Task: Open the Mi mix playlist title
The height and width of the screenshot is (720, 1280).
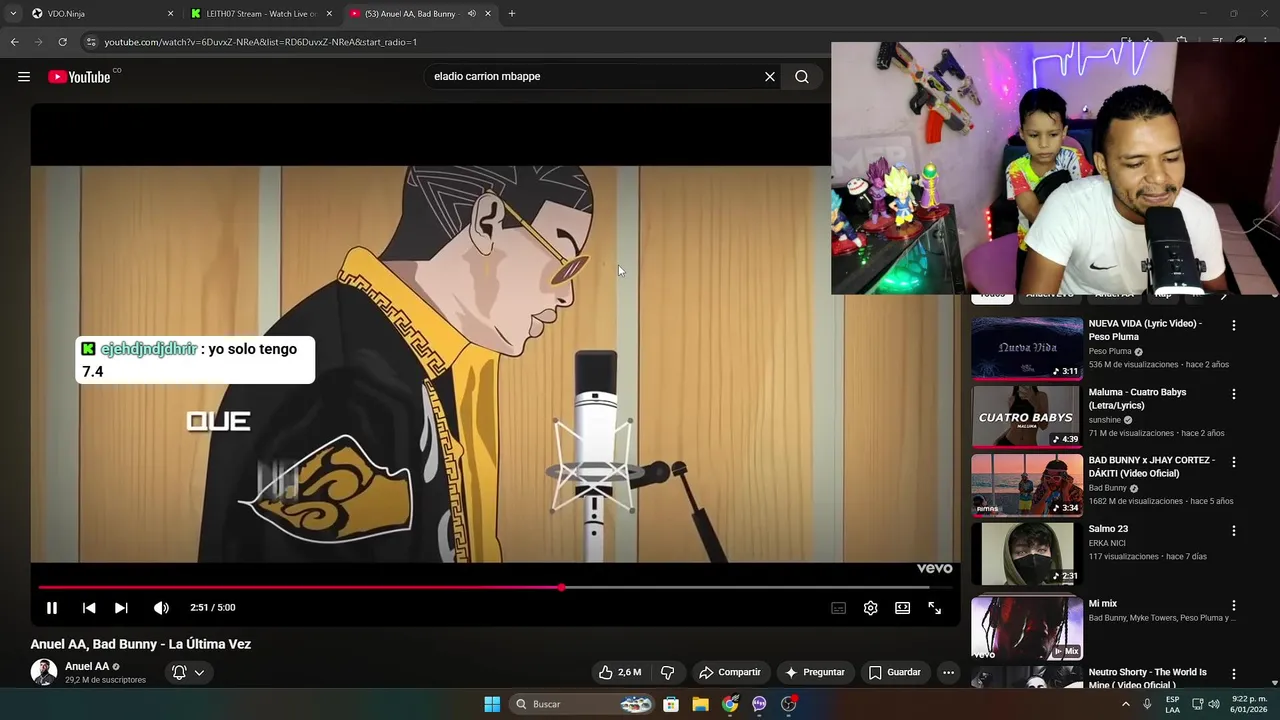Action: coord(1103,604)
